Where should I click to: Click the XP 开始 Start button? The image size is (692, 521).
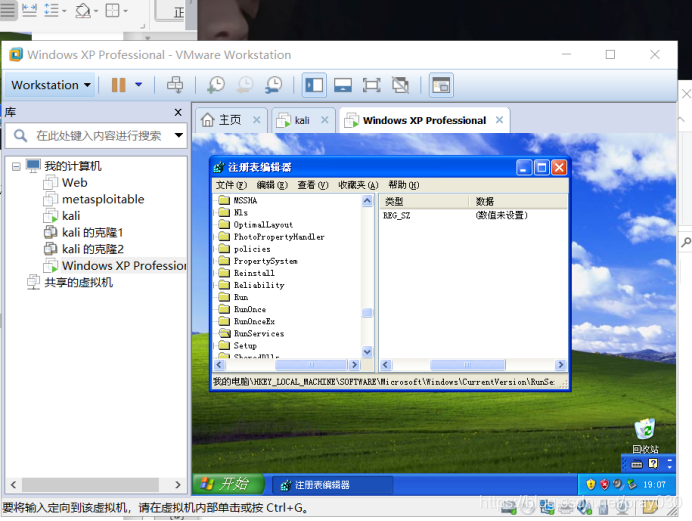click(229, 484)
